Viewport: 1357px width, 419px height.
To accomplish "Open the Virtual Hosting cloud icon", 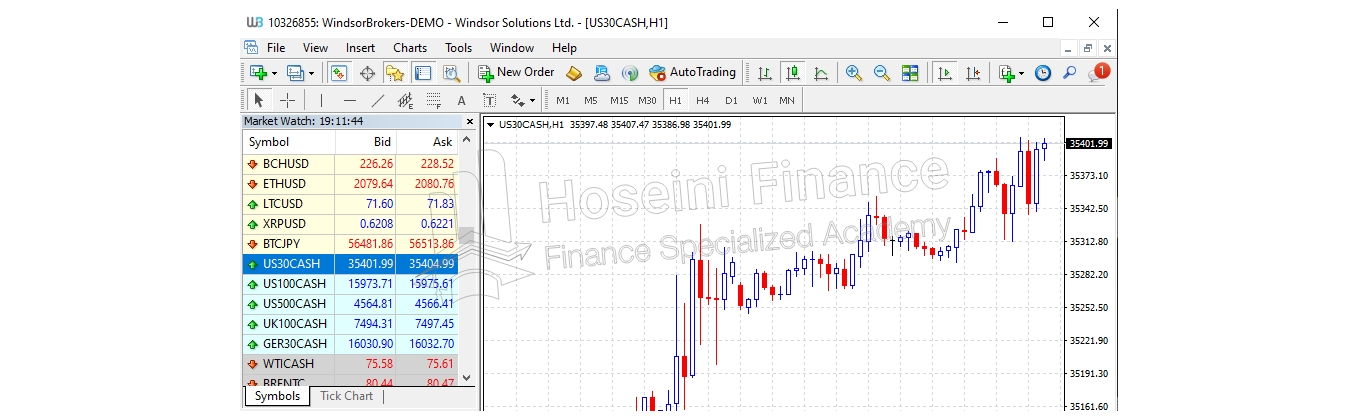I will point(602,73).
